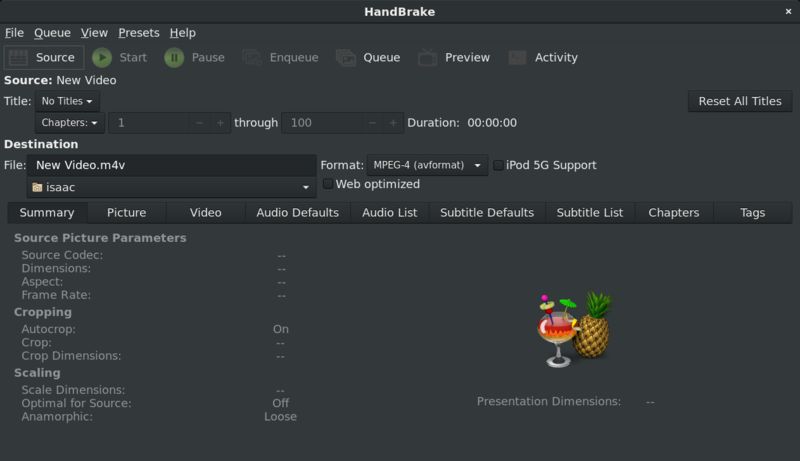
Task: Click the Reset All Titles button
Action: point(740,101)
